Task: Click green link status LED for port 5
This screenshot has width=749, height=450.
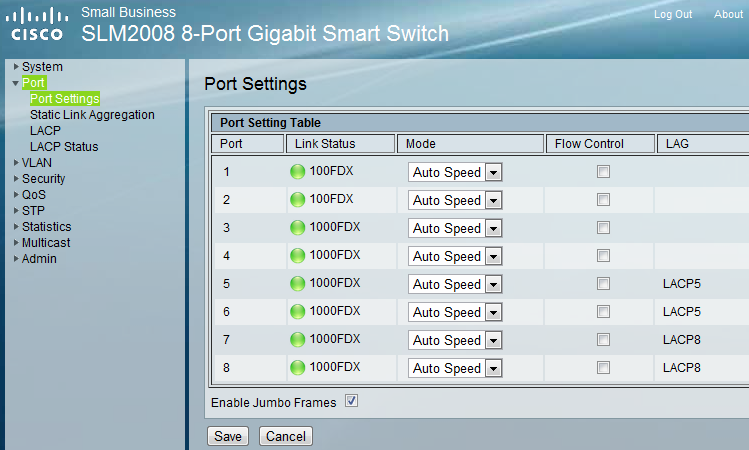Action: (297, 284)
